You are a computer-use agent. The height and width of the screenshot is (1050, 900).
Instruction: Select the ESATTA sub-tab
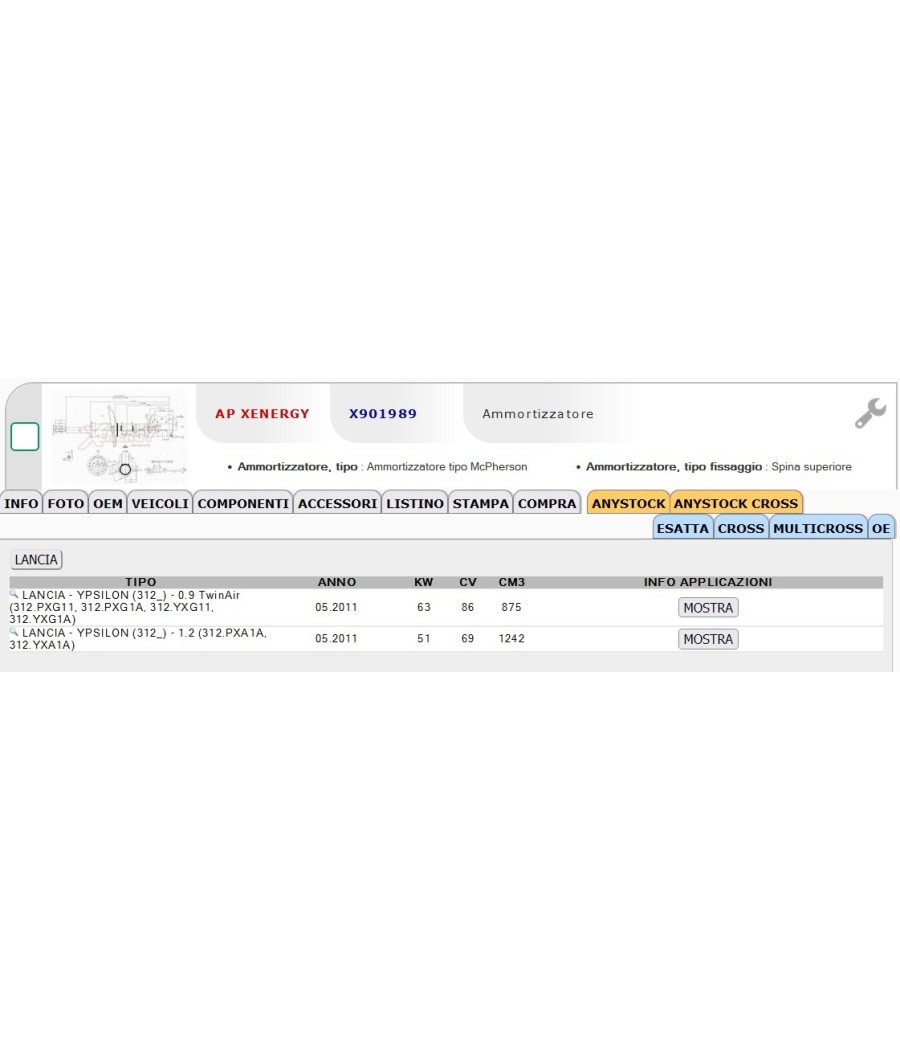[x=682, y=528]
